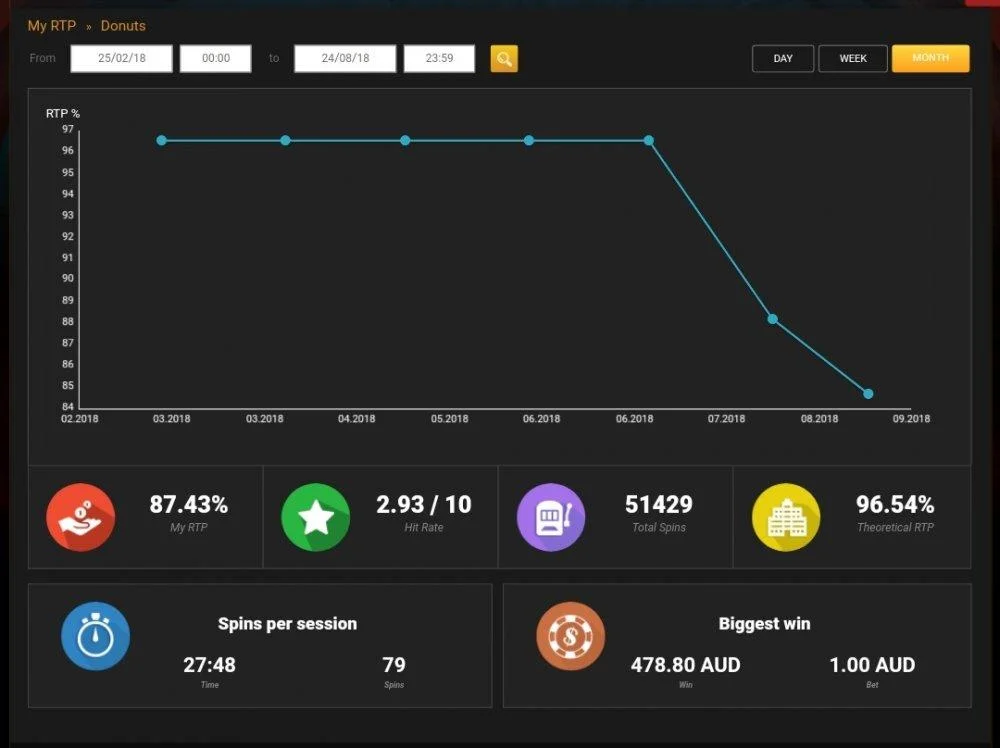Click the end time field 23:59
Viewport: 1000px width, 748px height.
[x=439, y=58]
